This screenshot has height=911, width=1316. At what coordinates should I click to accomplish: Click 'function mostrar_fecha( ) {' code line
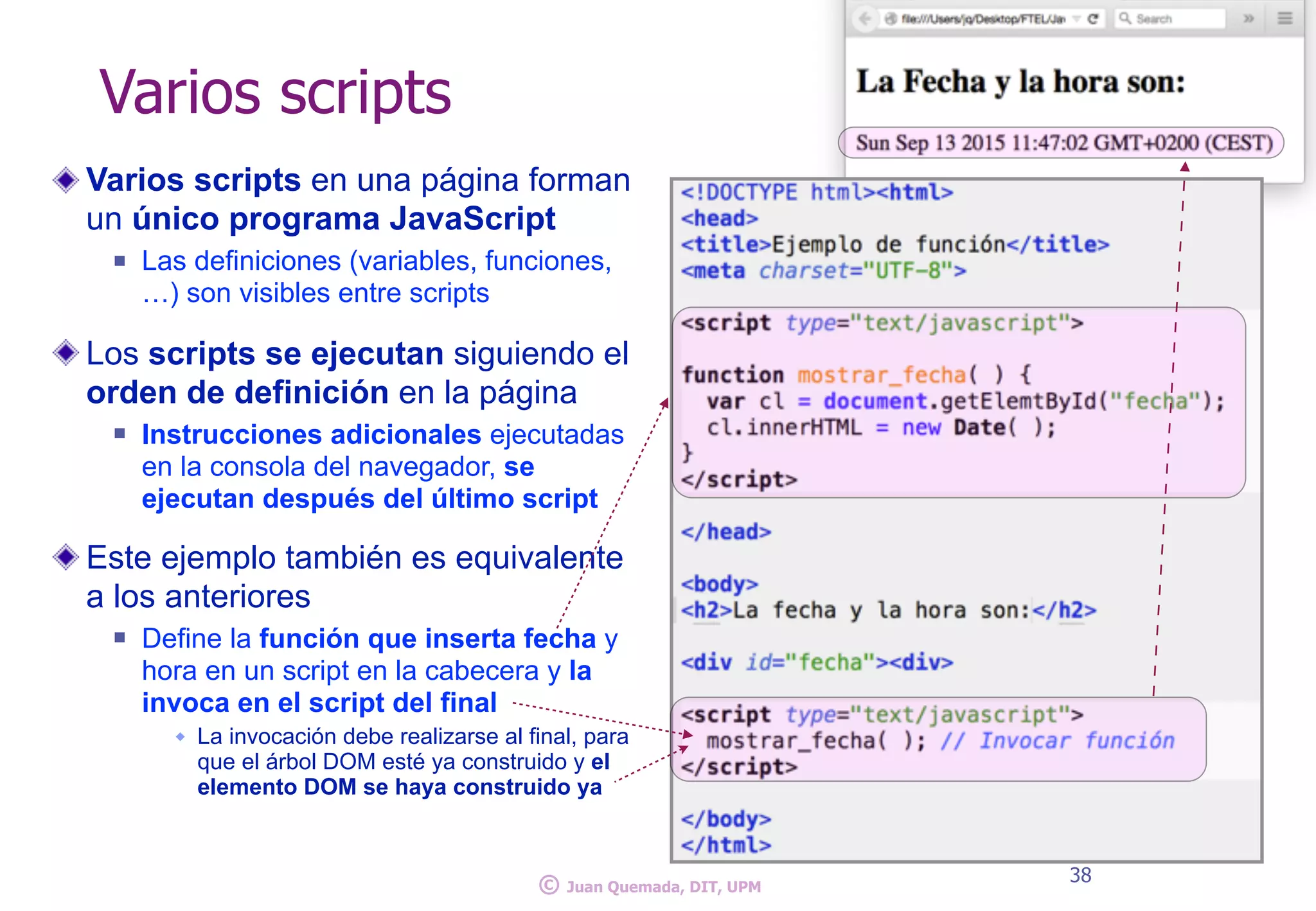(x=857, y=375)
